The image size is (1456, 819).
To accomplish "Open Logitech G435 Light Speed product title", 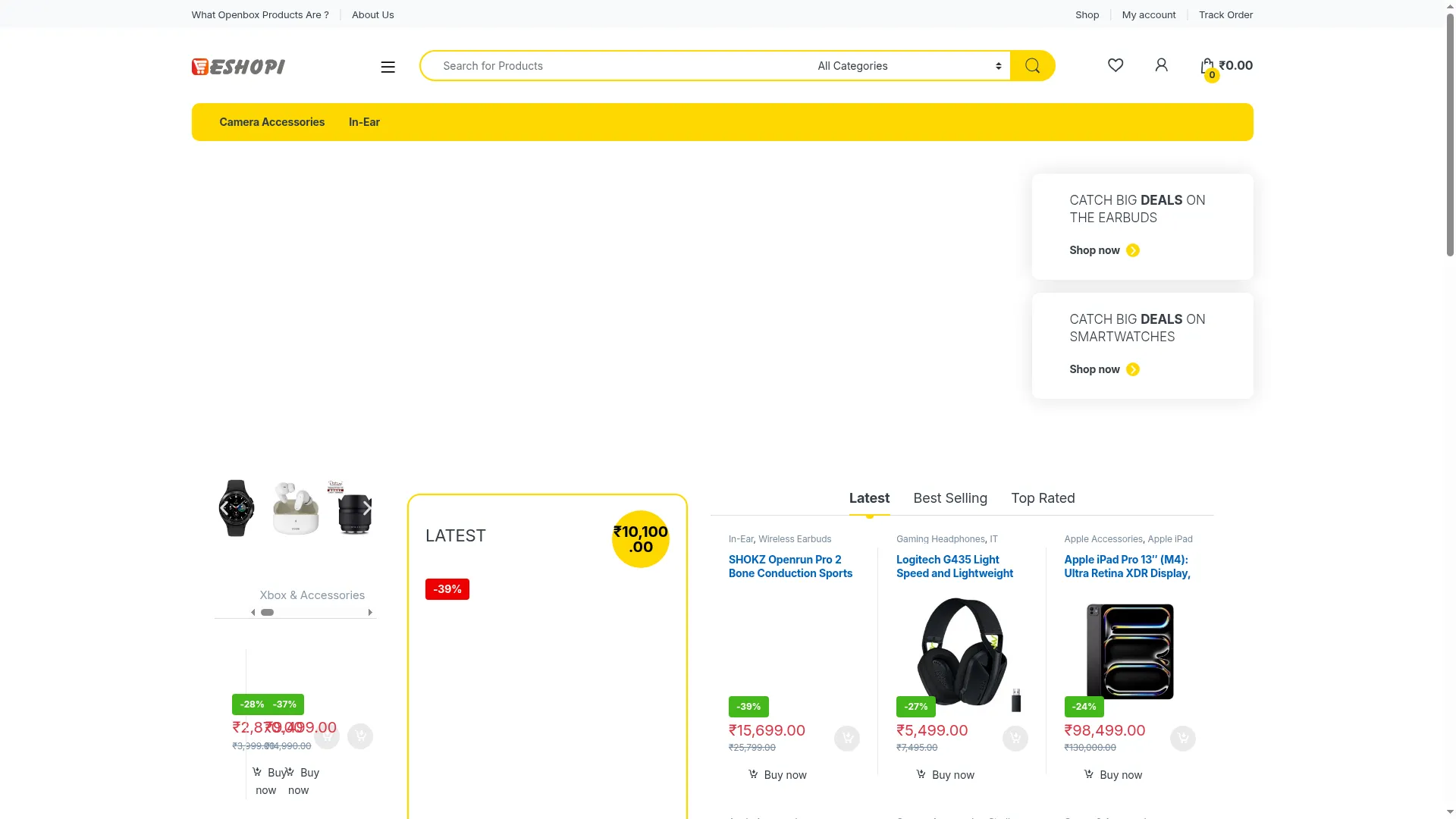I will click(955, 566).
